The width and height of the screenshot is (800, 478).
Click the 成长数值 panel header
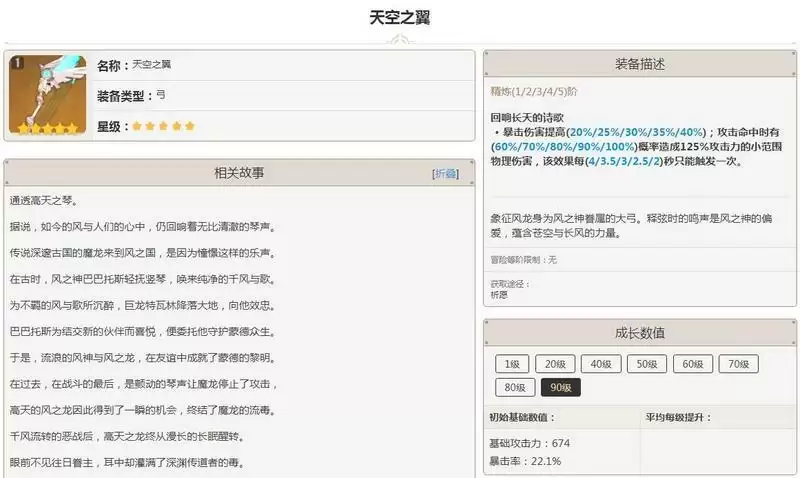coord(640,333)
